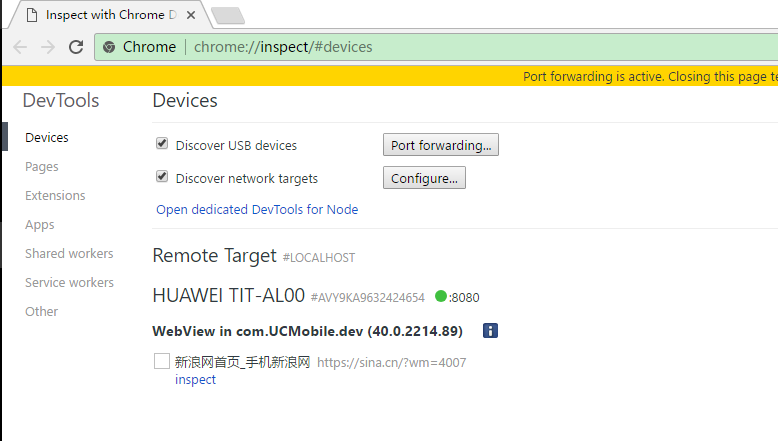The image size is (778, 441).
Task: Open dedicated DevTools for Node
Action: [x=257, y=210]
